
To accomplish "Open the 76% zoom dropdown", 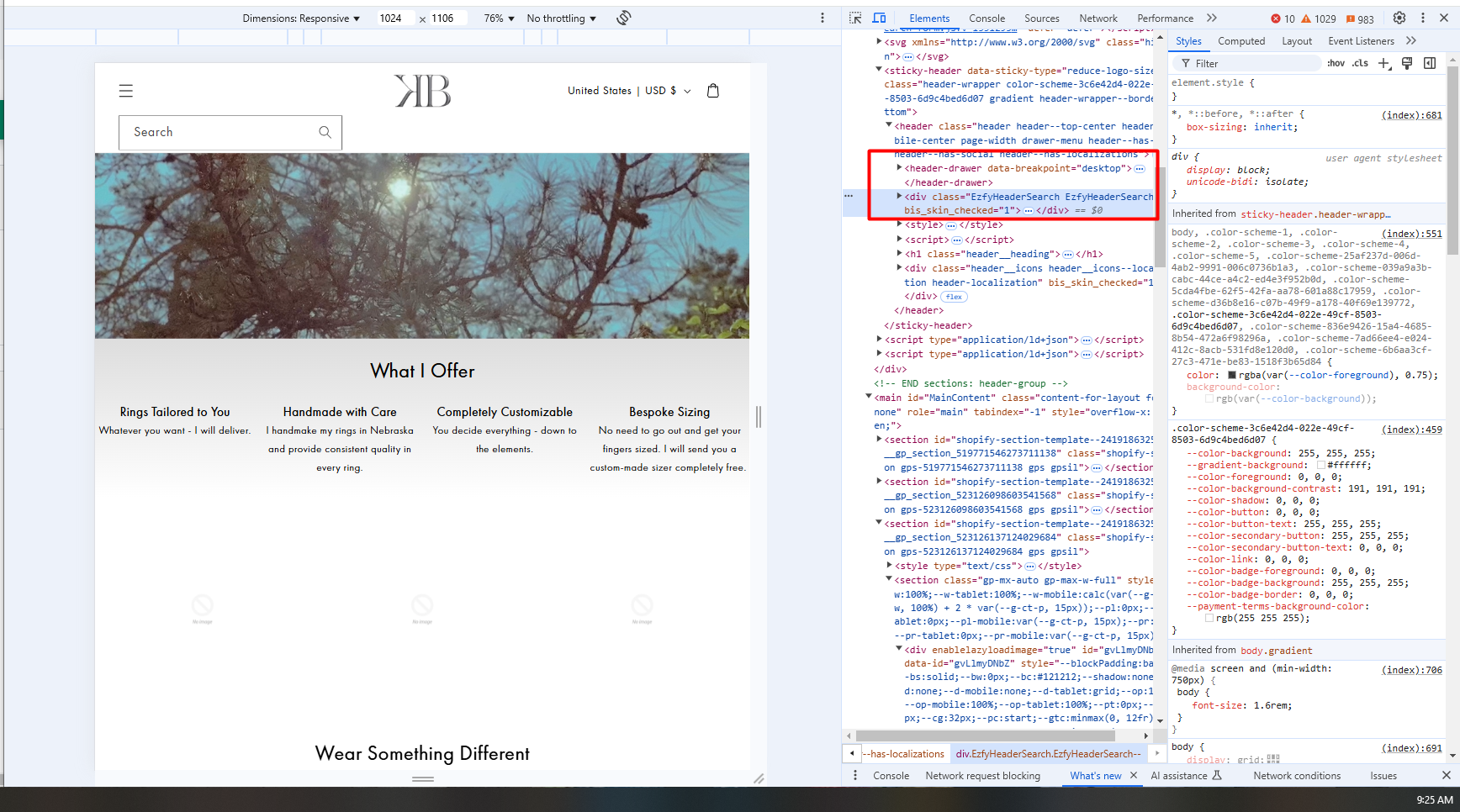I will tap(499, 18).
